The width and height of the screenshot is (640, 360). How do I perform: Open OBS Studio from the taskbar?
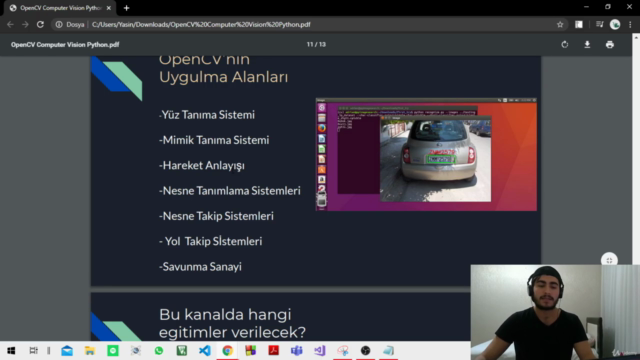pyautogui.click(x=365, y=350)
